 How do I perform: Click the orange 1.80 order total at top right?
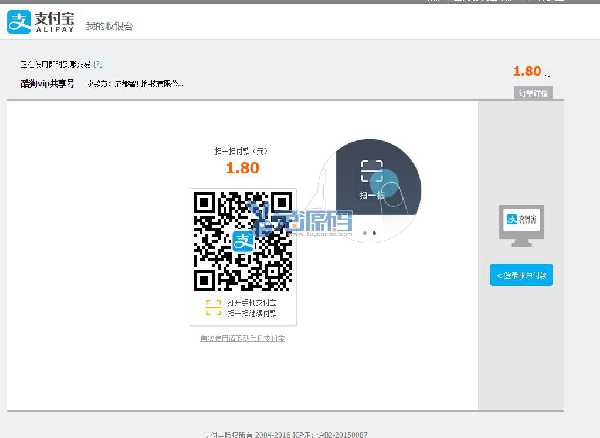pyautogui.click(x=527, y=71)
